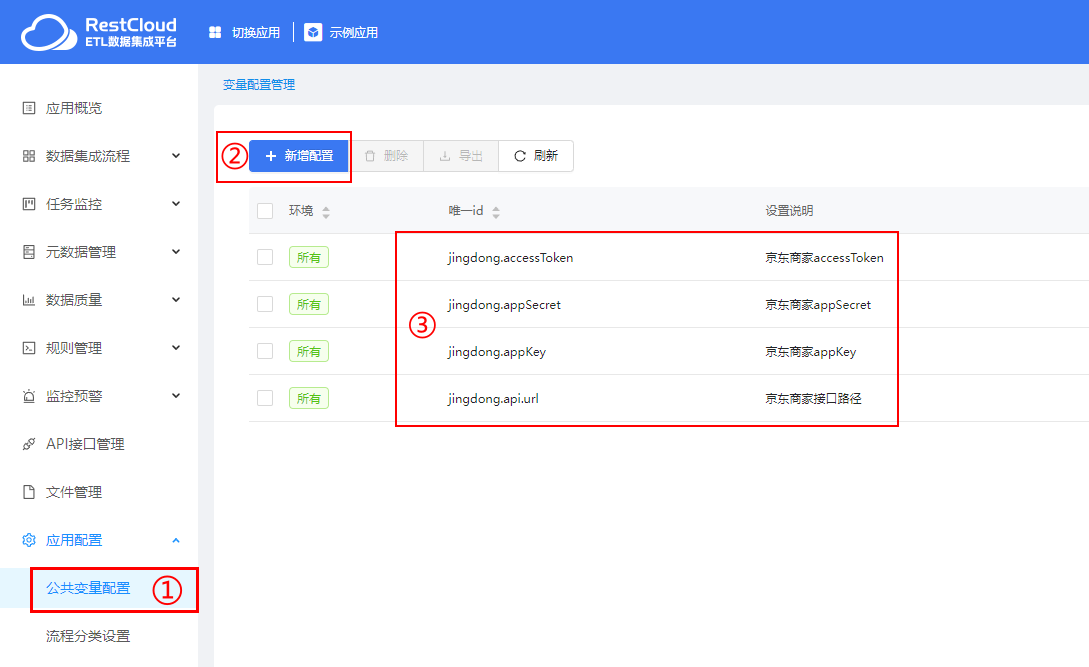
Task: Expand the 数据集成流程 menu chevron
Action: point(176,156)
